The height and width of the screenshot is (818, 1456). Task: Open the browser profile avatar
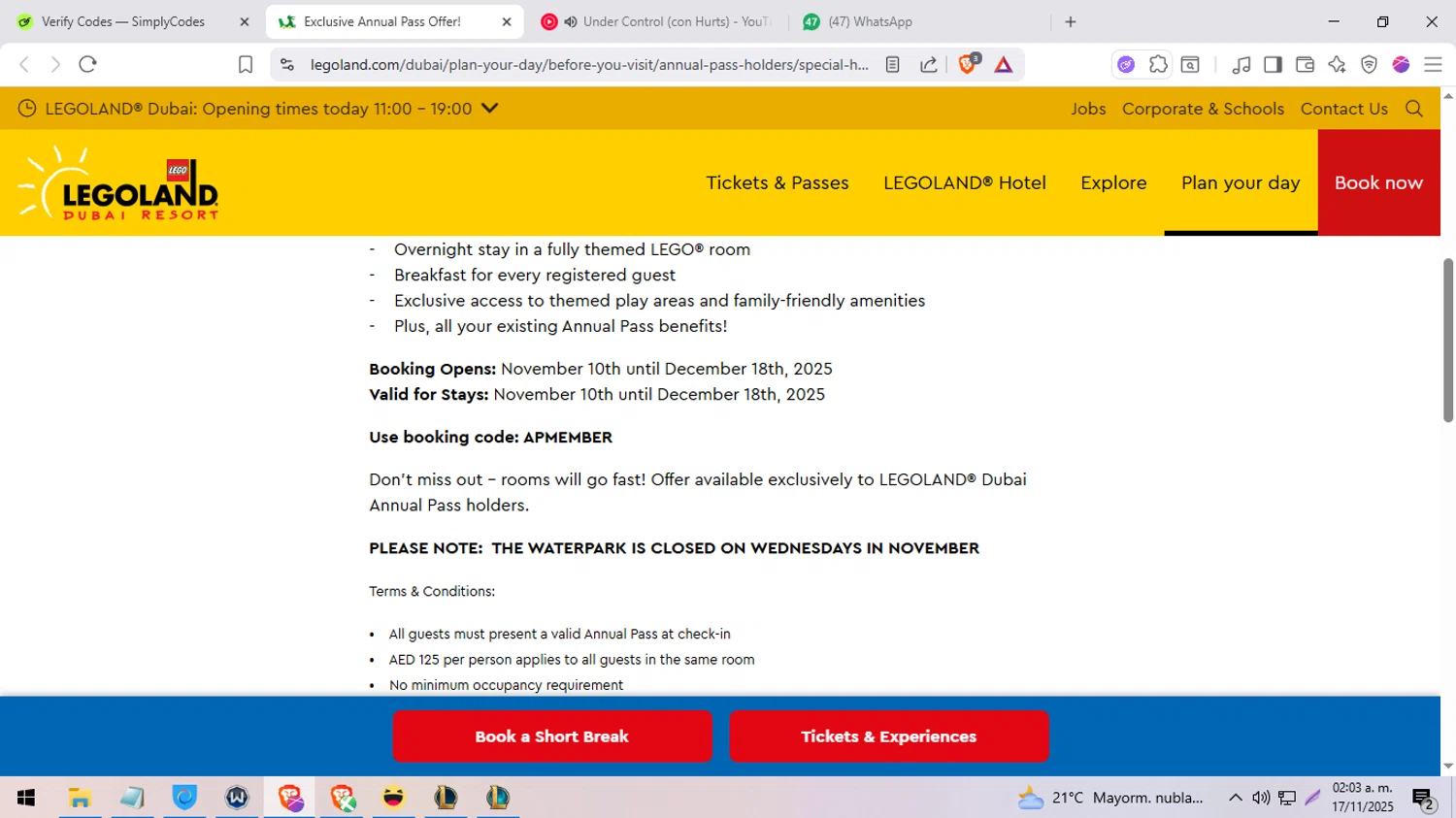[1401, 65]
